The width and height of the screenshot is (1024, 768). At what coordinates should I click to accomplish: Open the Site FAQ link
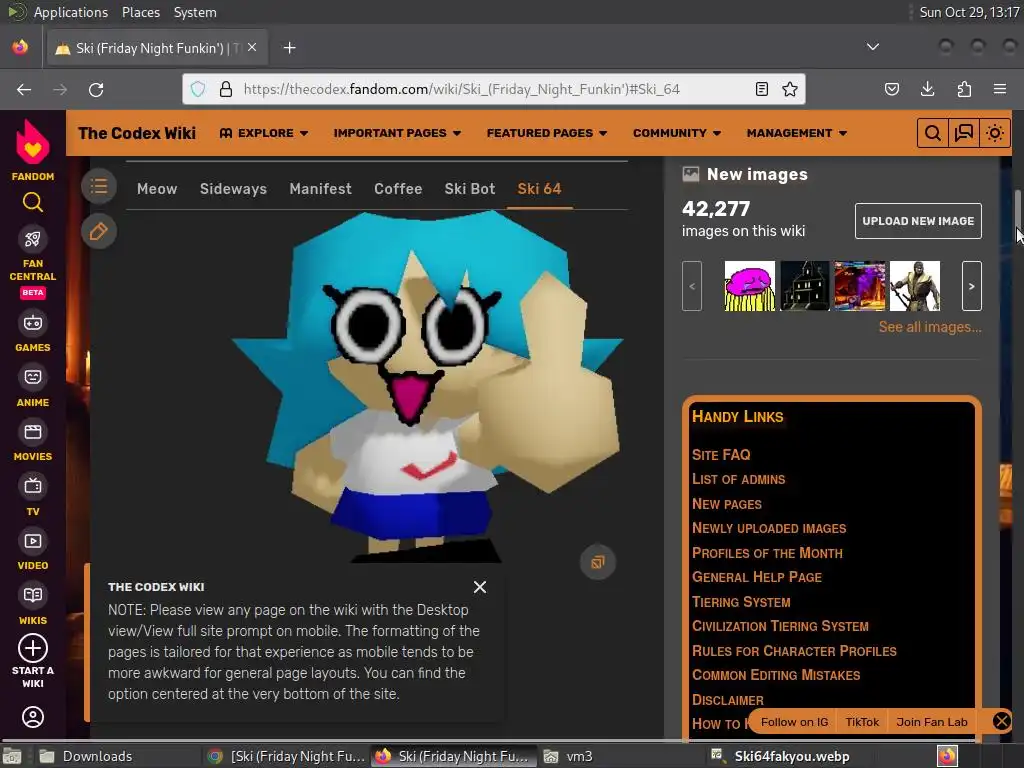pos(721,455)
